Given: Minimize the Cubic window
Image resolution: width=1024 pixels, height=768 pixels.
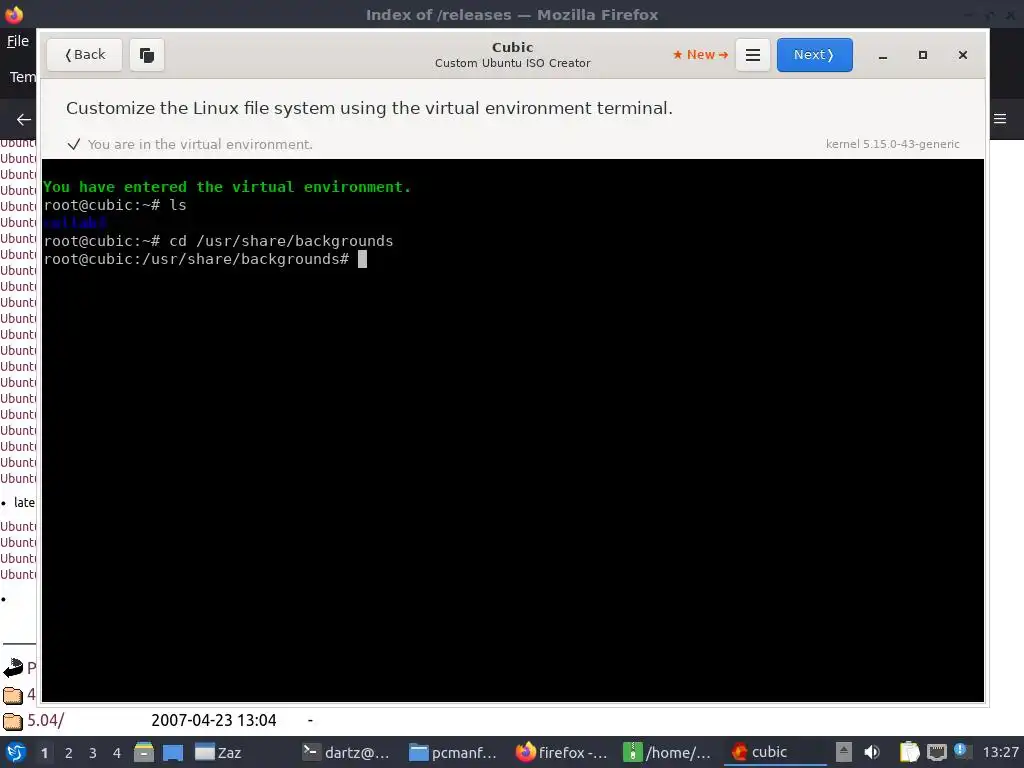Looking at the screenshot, I should click(883, 56).
